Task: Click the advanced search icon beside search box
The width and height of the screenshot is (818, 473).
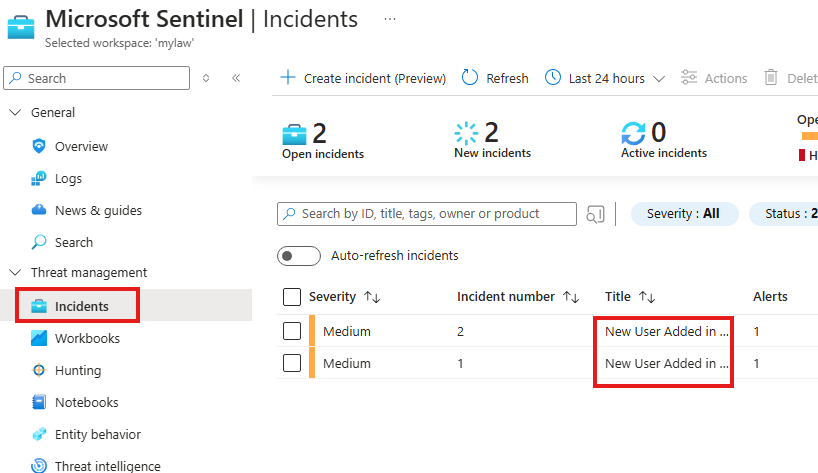Action: 595,214
